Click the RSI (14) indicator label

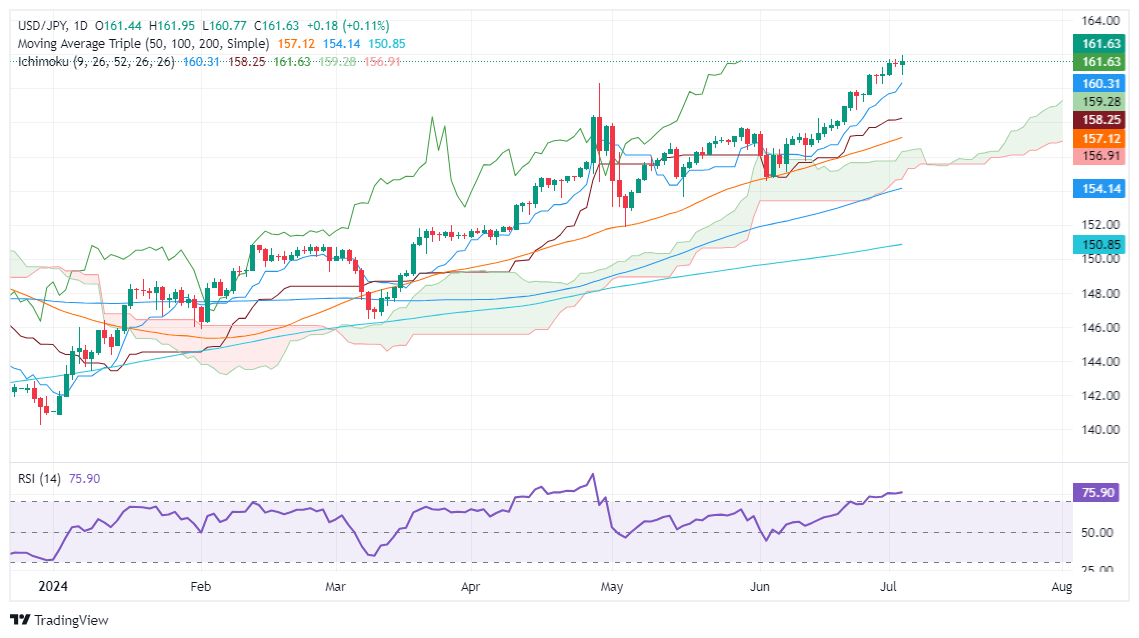(x=39, y=478)
